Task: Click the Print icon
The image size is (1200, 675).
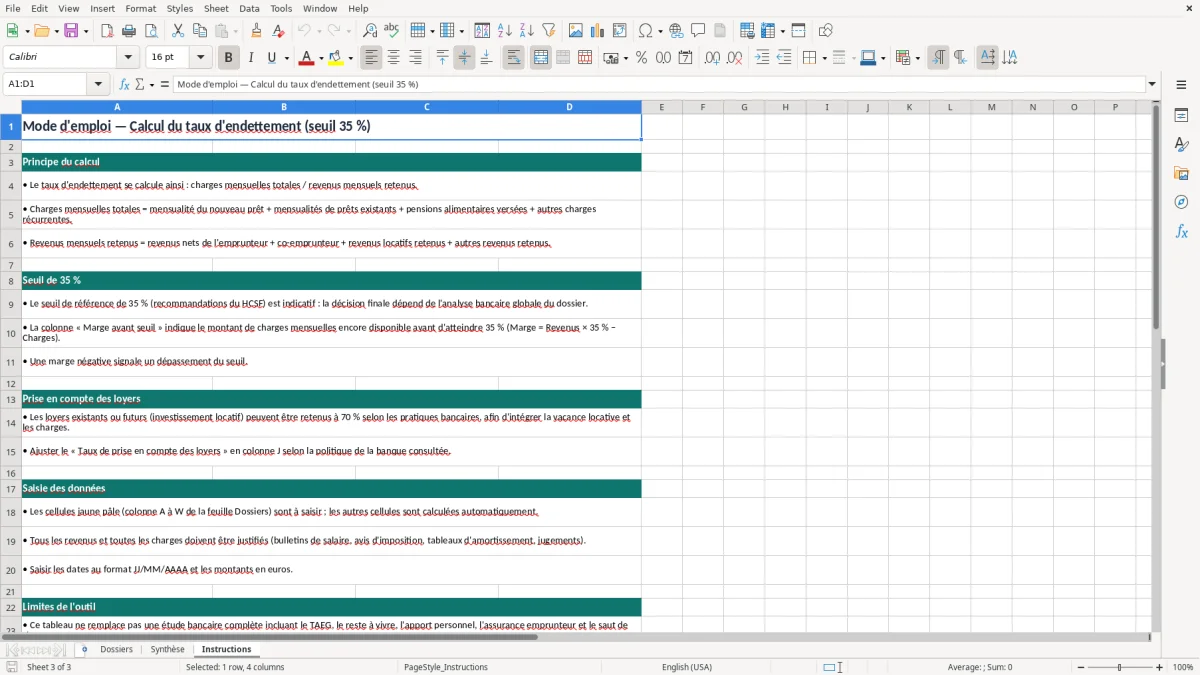Action: pos(129,31)
